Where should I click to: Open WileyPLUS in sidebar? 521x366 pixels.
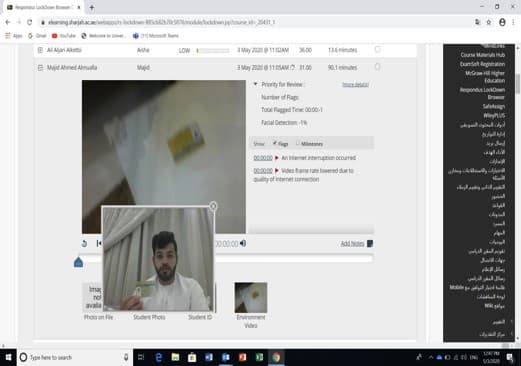click(x=494, y=116)
